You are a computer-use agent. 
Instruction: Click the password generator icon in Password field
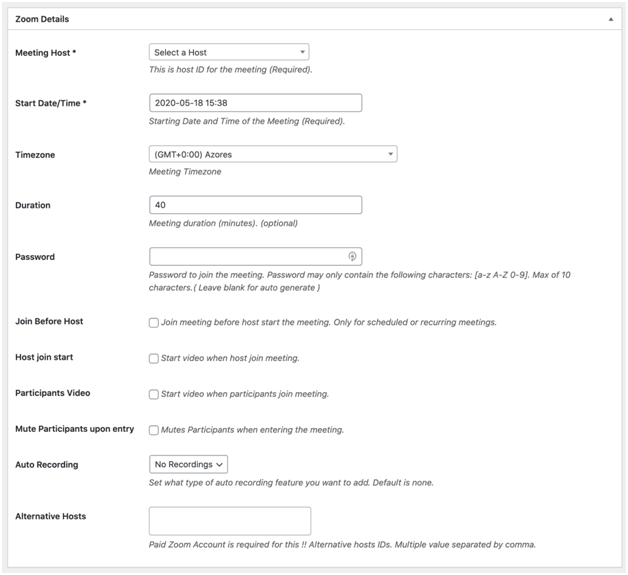[x=352, y=256]
